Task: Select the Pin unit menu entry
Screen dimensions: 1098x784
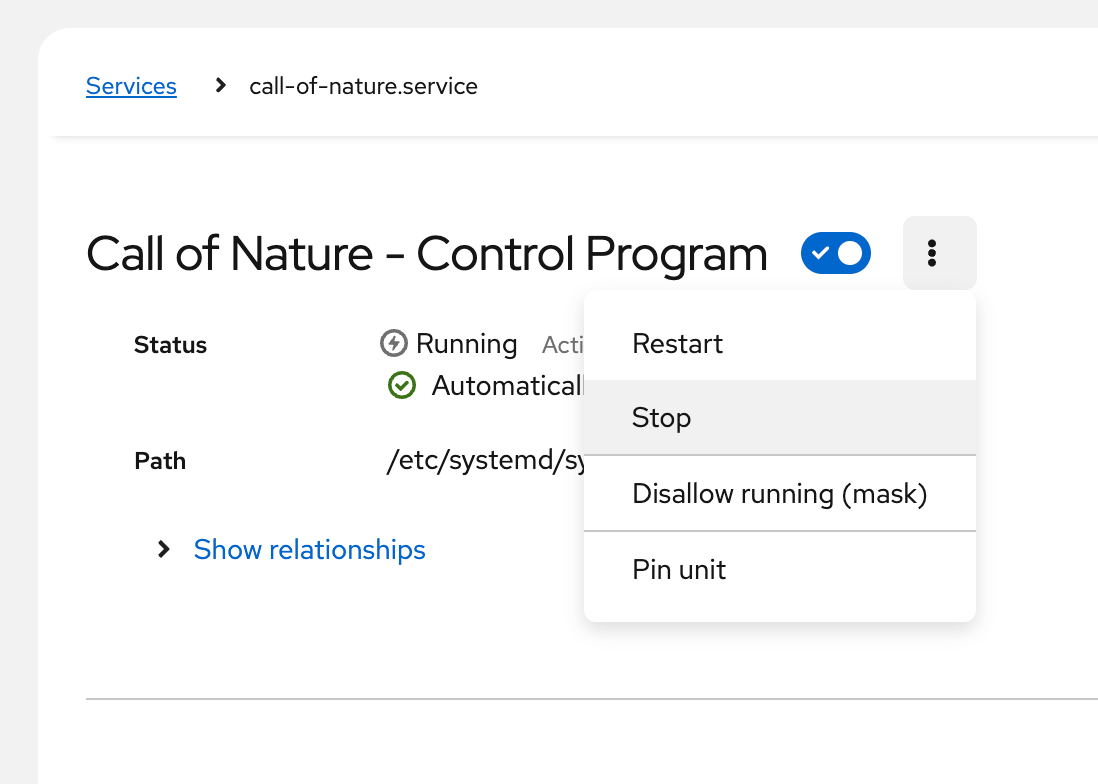Action: [679, 569]
